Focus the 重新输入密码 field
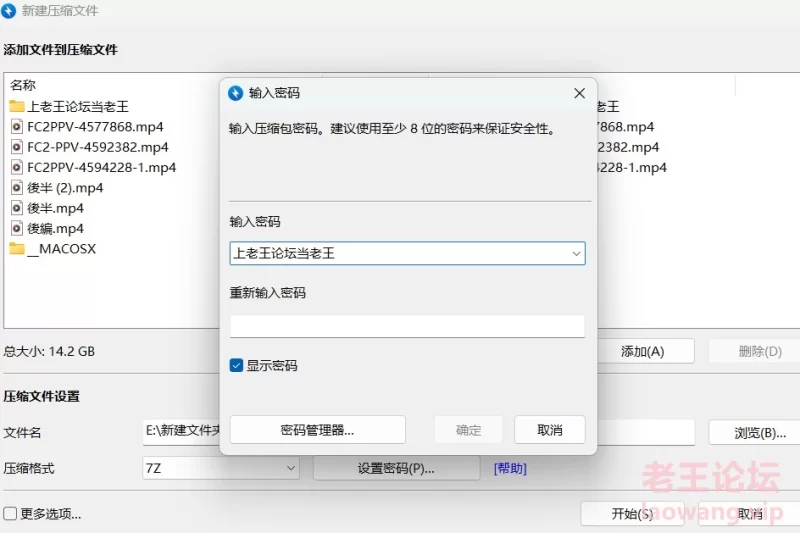This screenshot has height=533, width=800. coord(407,326)
